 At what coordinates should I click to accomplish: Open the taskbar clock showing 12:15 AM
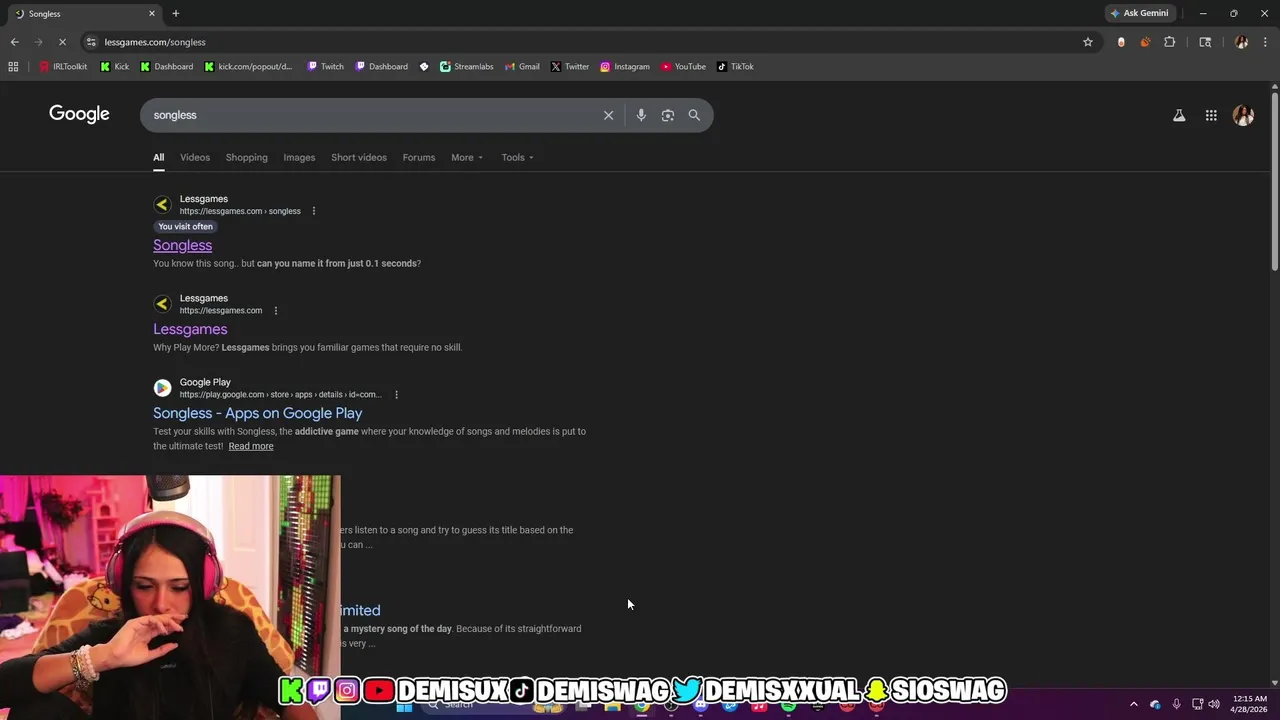point(1250,703)
